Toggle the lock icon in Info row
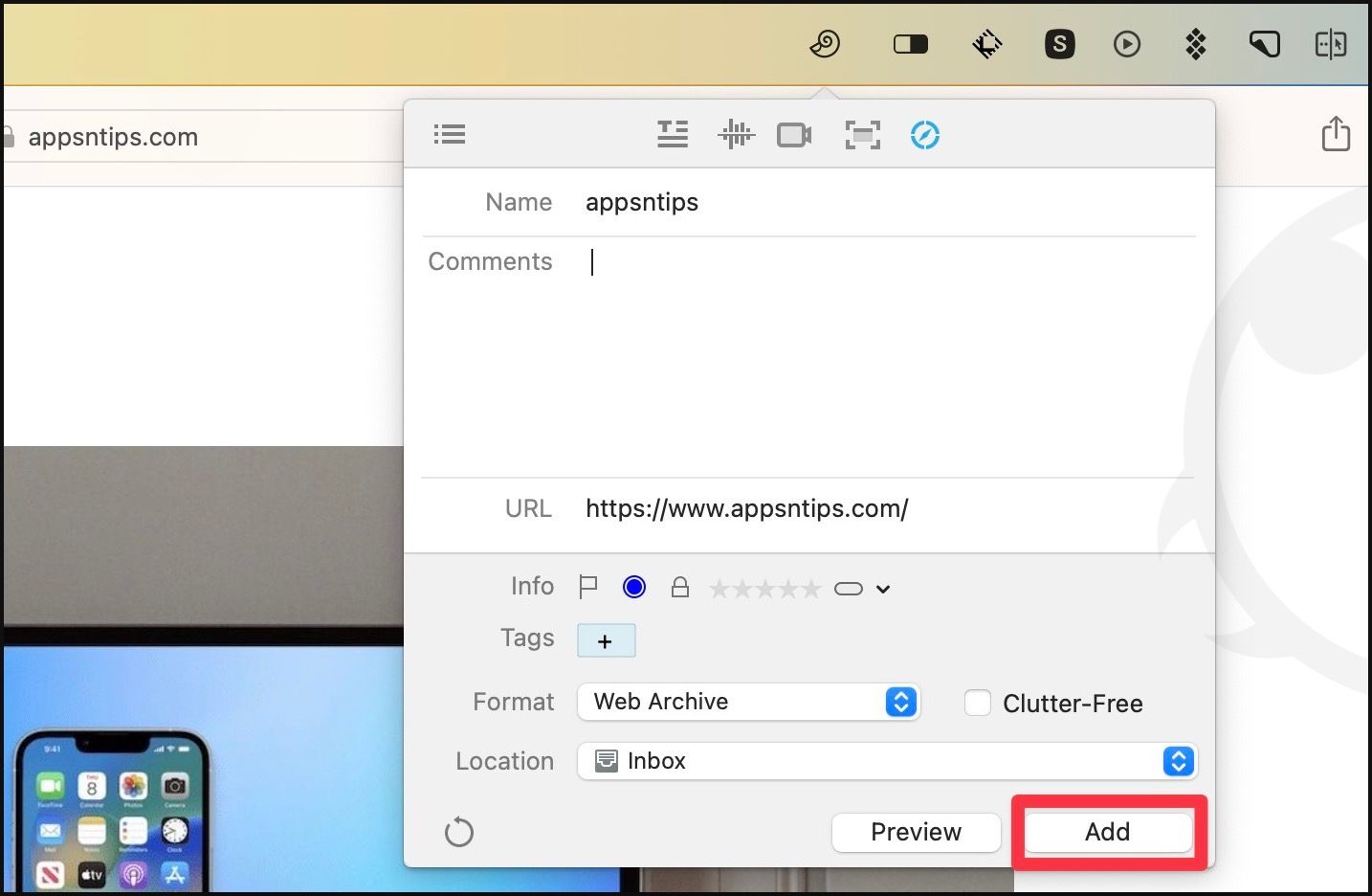 point(680,587)
